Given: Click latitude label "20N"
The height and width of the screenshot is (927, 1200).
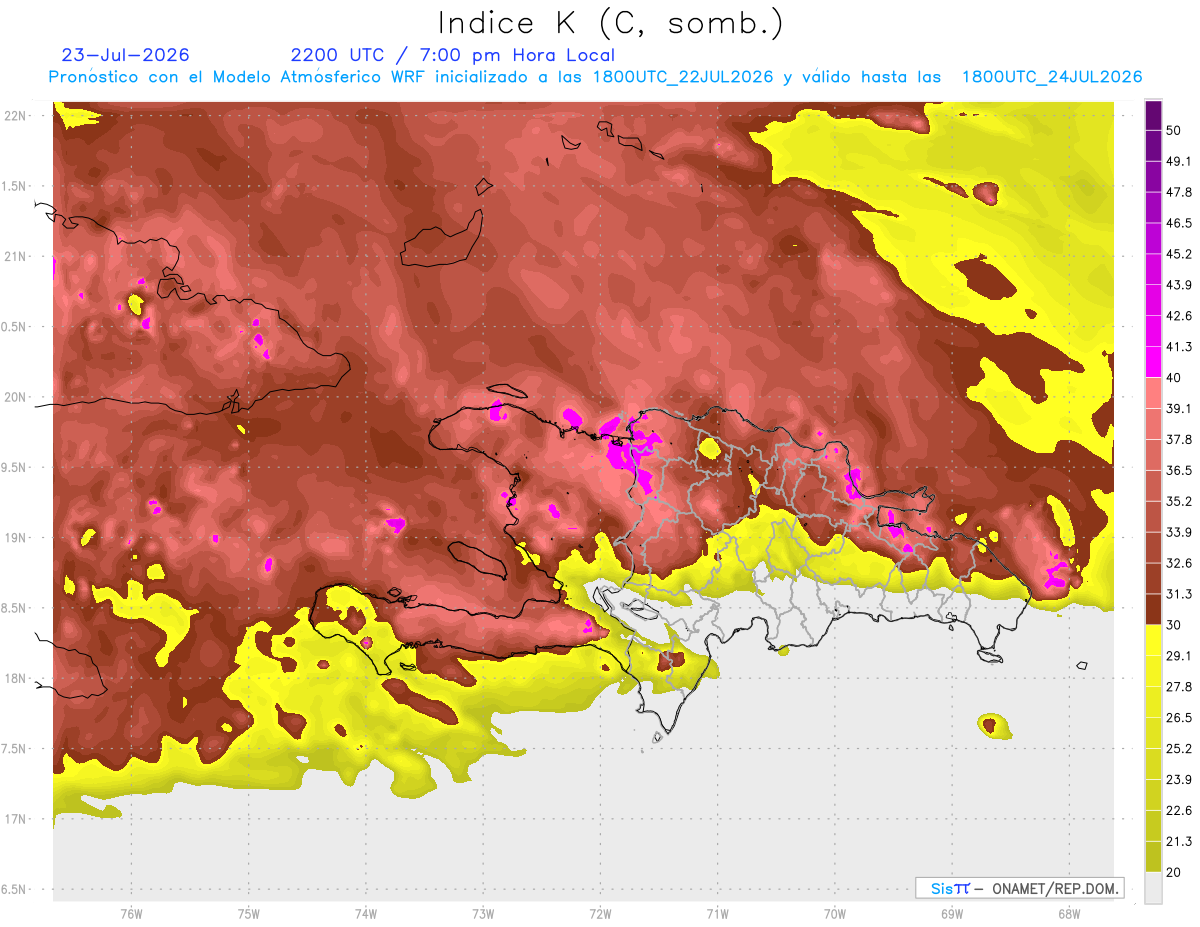Looking at the screenshot, I should (16, 397).
